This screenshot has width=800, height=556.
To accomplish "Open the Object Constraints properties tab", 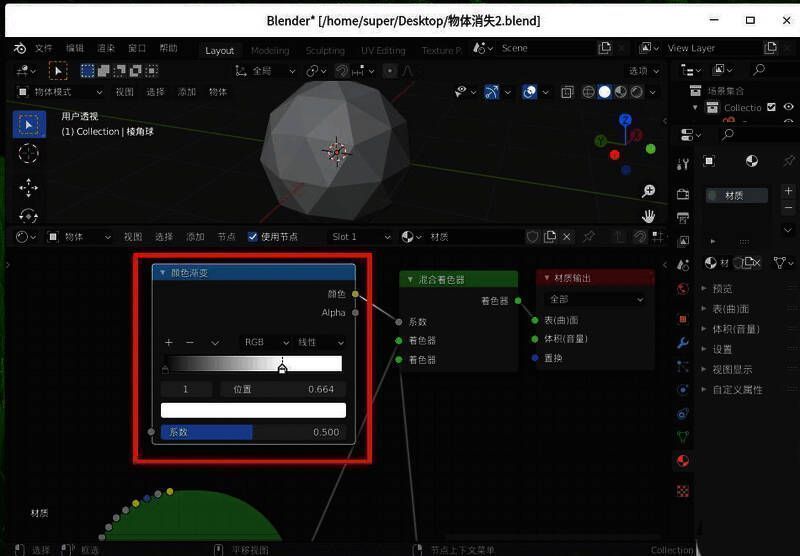I will tap(683, 413).
